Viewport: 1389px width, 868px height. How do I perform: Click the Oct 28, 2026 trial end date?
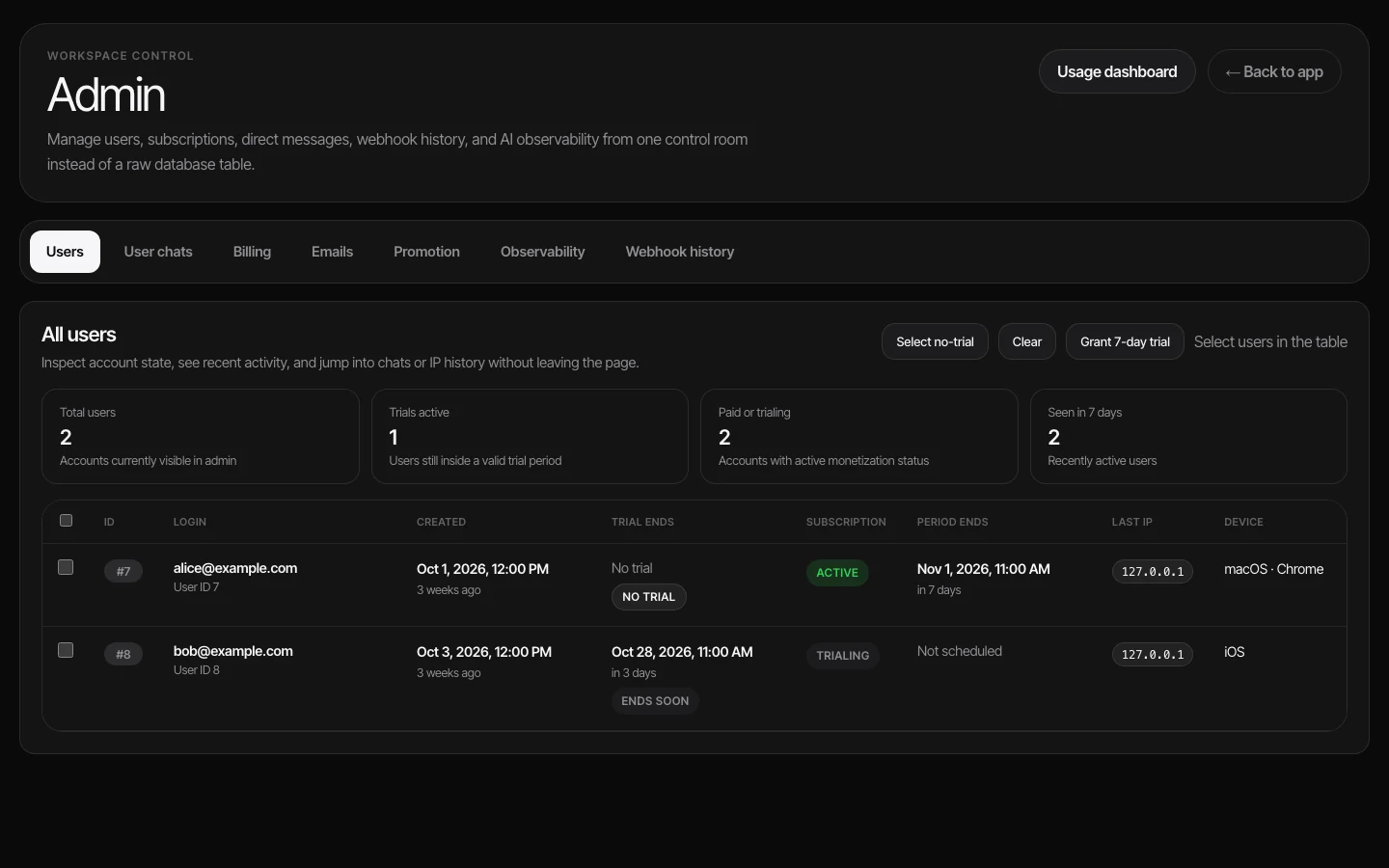pyautogui.click(x=682, y=652)
